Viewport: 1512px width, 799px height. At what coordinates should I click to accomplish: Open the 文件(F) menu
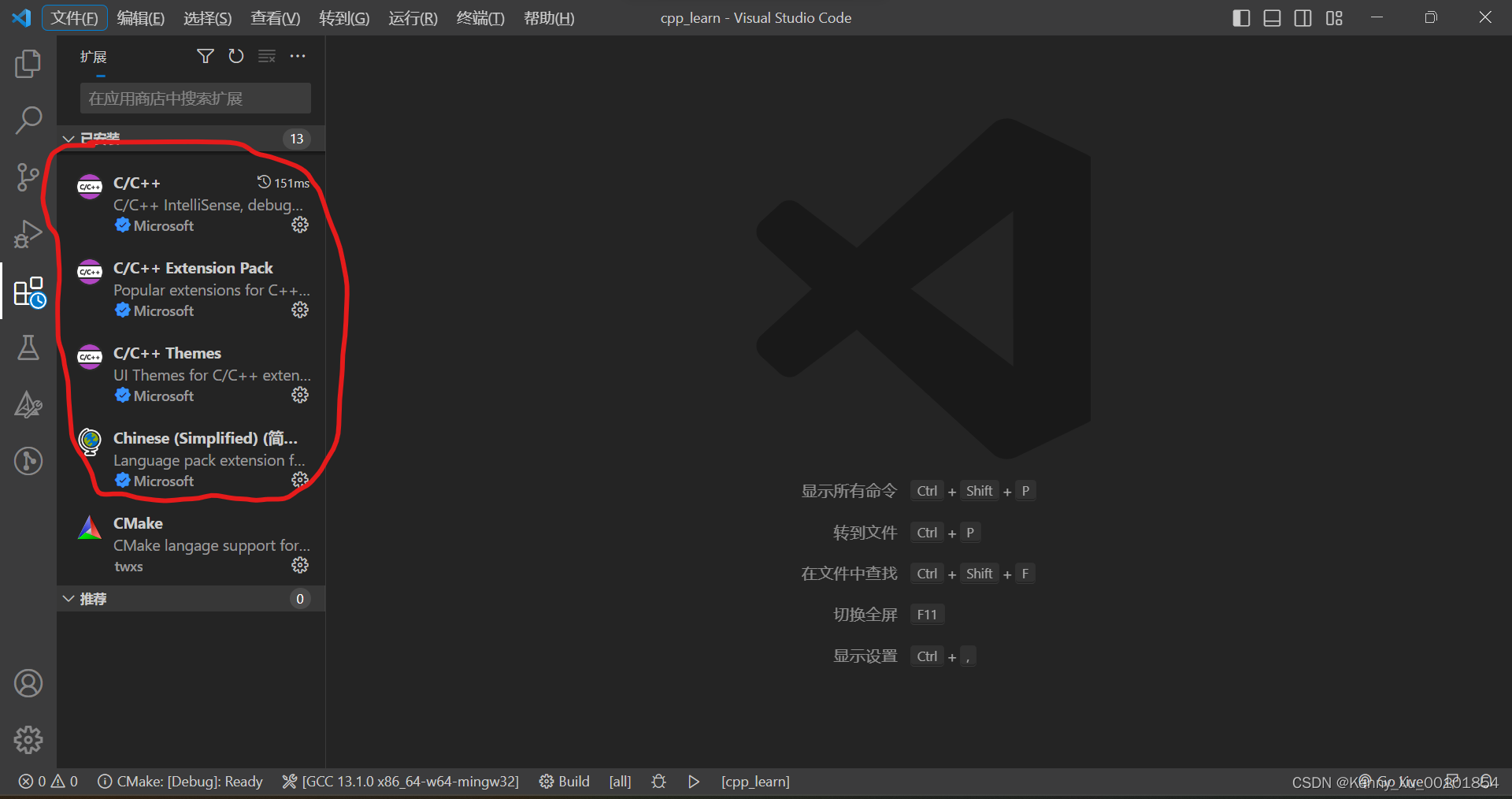click(x=74, y=18)
